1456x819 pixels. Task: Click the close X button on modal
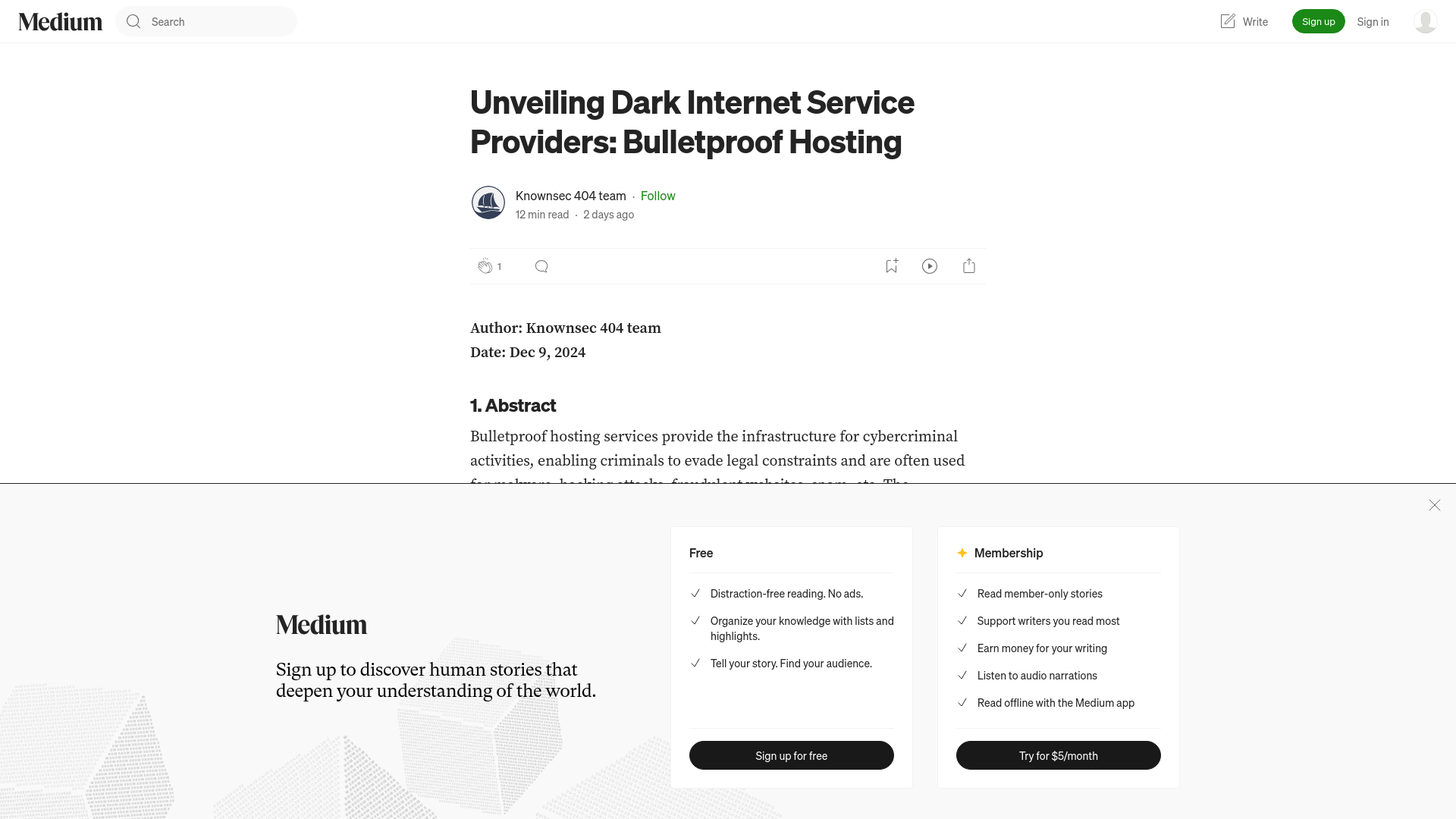1434,505
